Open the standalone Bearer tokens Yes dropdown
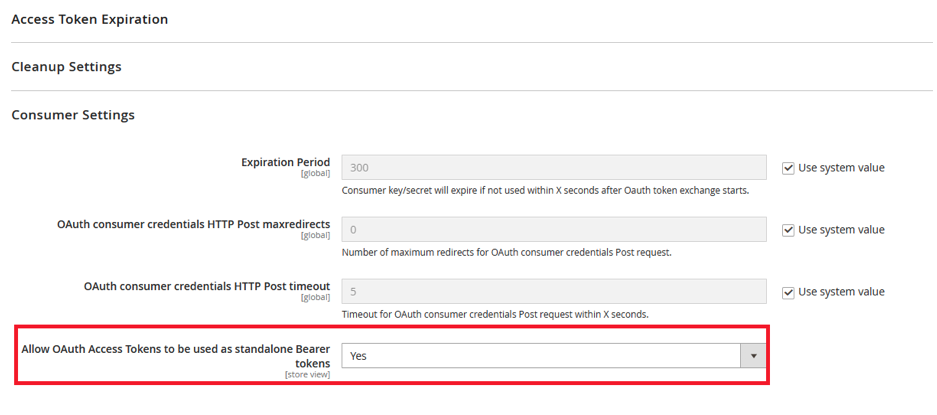The height and width of the screenshot is (415, 937). point(554,356)
